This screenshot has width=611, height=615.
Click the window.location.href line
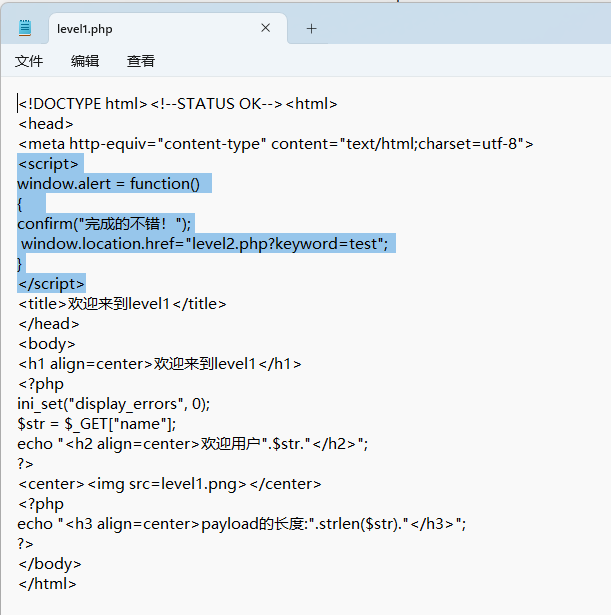point(204,244)
